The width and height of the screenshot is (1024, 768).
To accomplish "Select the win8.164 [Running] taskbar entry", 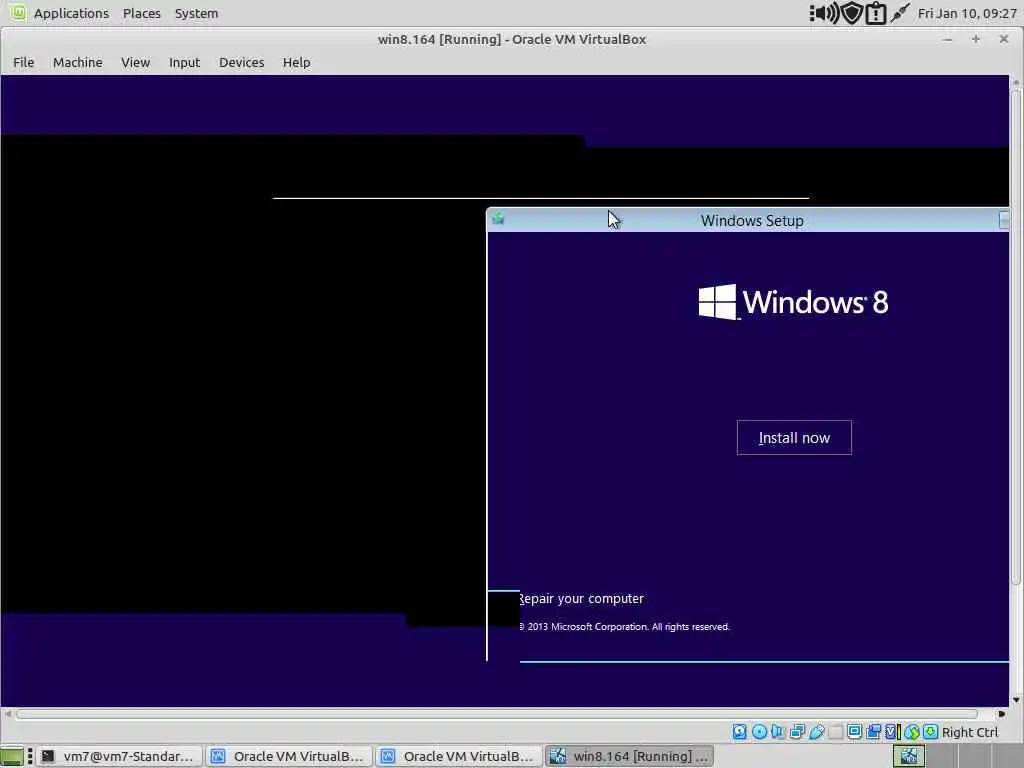I will tap(628, 756).
